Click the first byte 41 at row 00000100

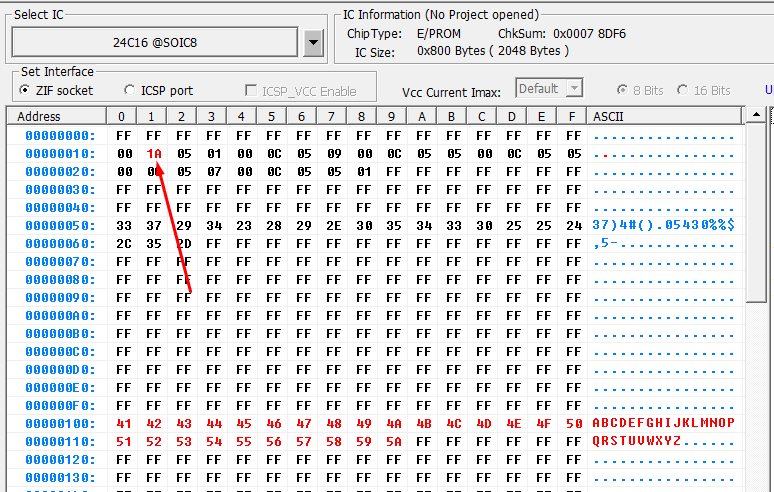pos(124,423)
